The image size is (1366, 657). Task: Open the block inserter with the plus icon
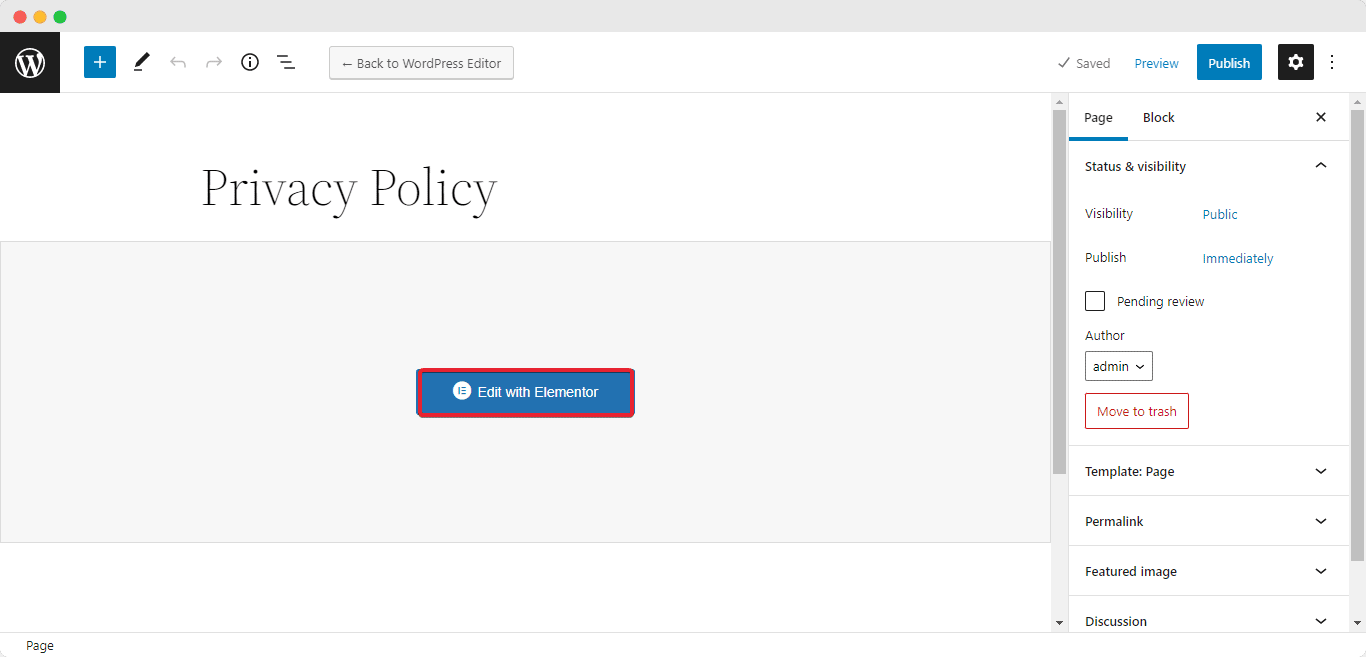[99, 61]
